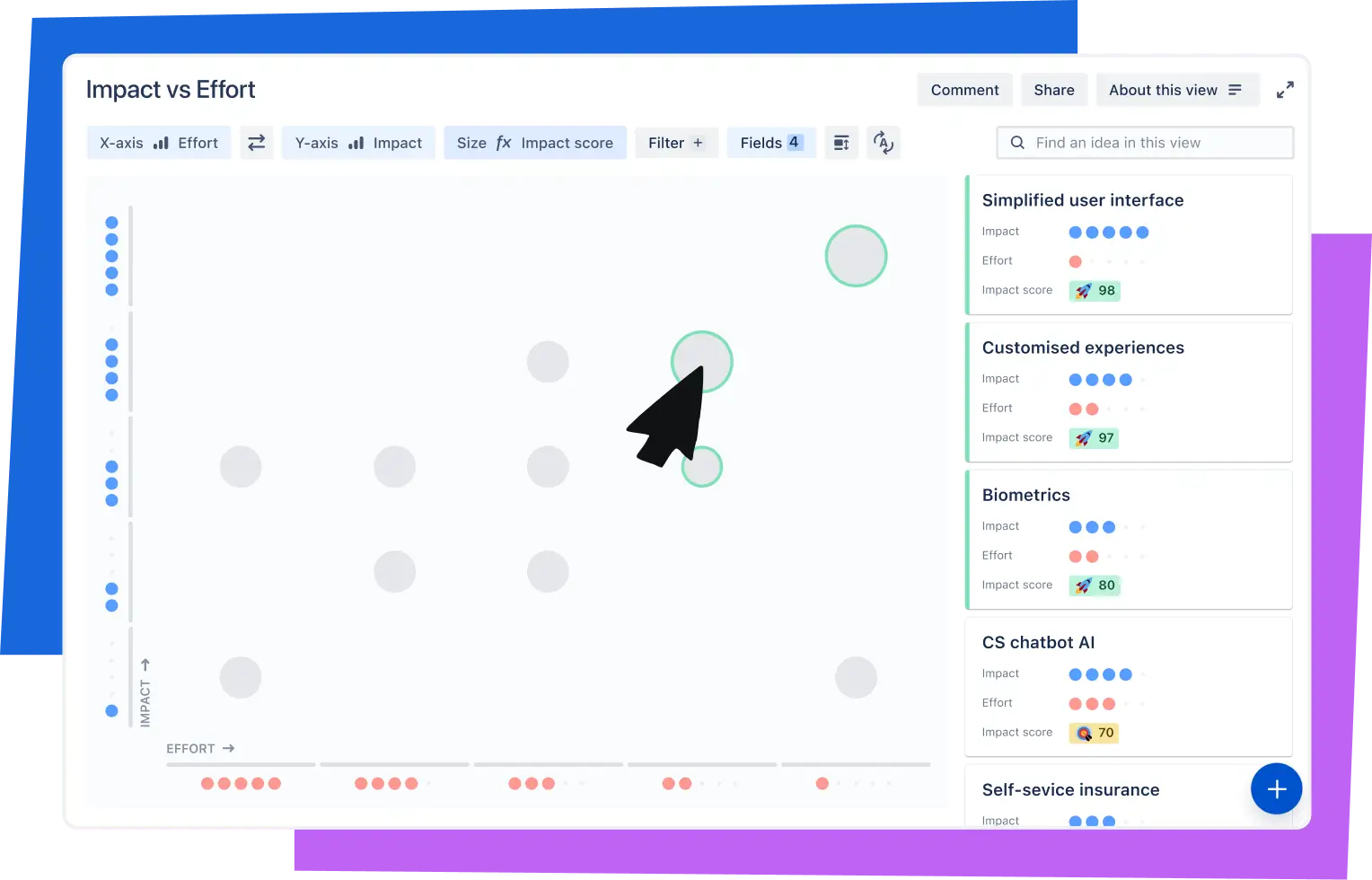The image size is (1372, 880).
Task: Open the Biometrics idea card
Action: (1129, 540)
